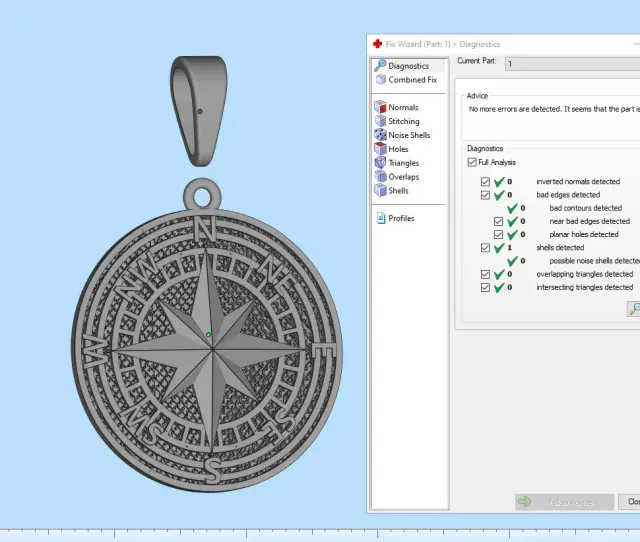Toggle the bad edges detected checkbox
The height and width of the screenshot is (542, 640).
click(485, 195)
